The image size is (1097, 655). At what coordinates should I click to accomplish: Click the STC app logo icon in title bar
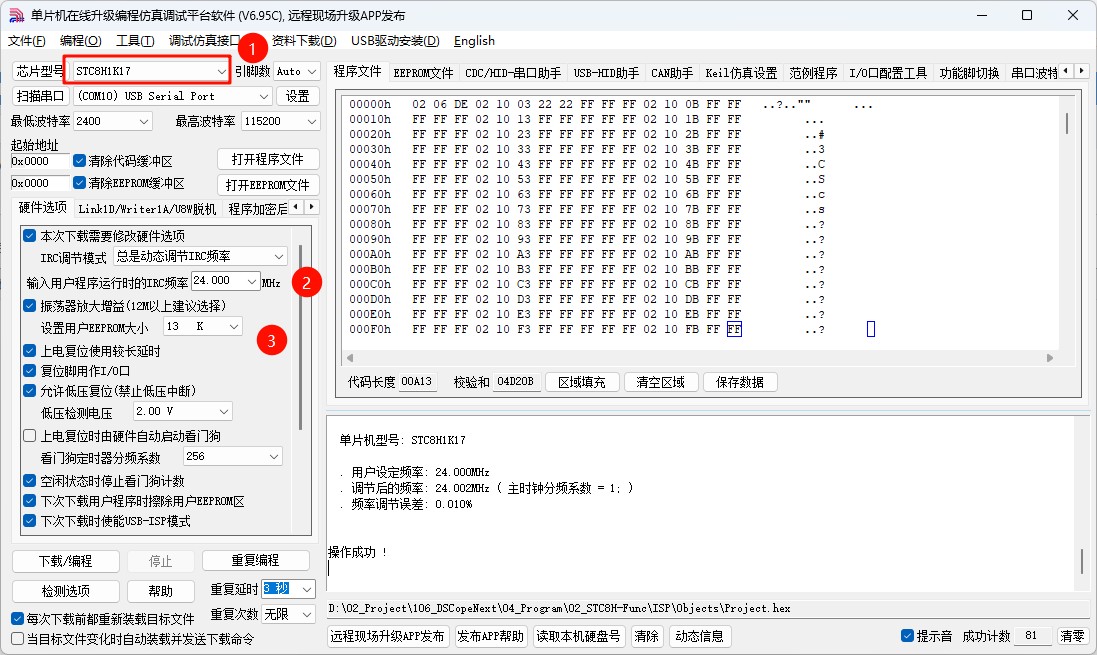pyautogui.click(x=16, y=15)
